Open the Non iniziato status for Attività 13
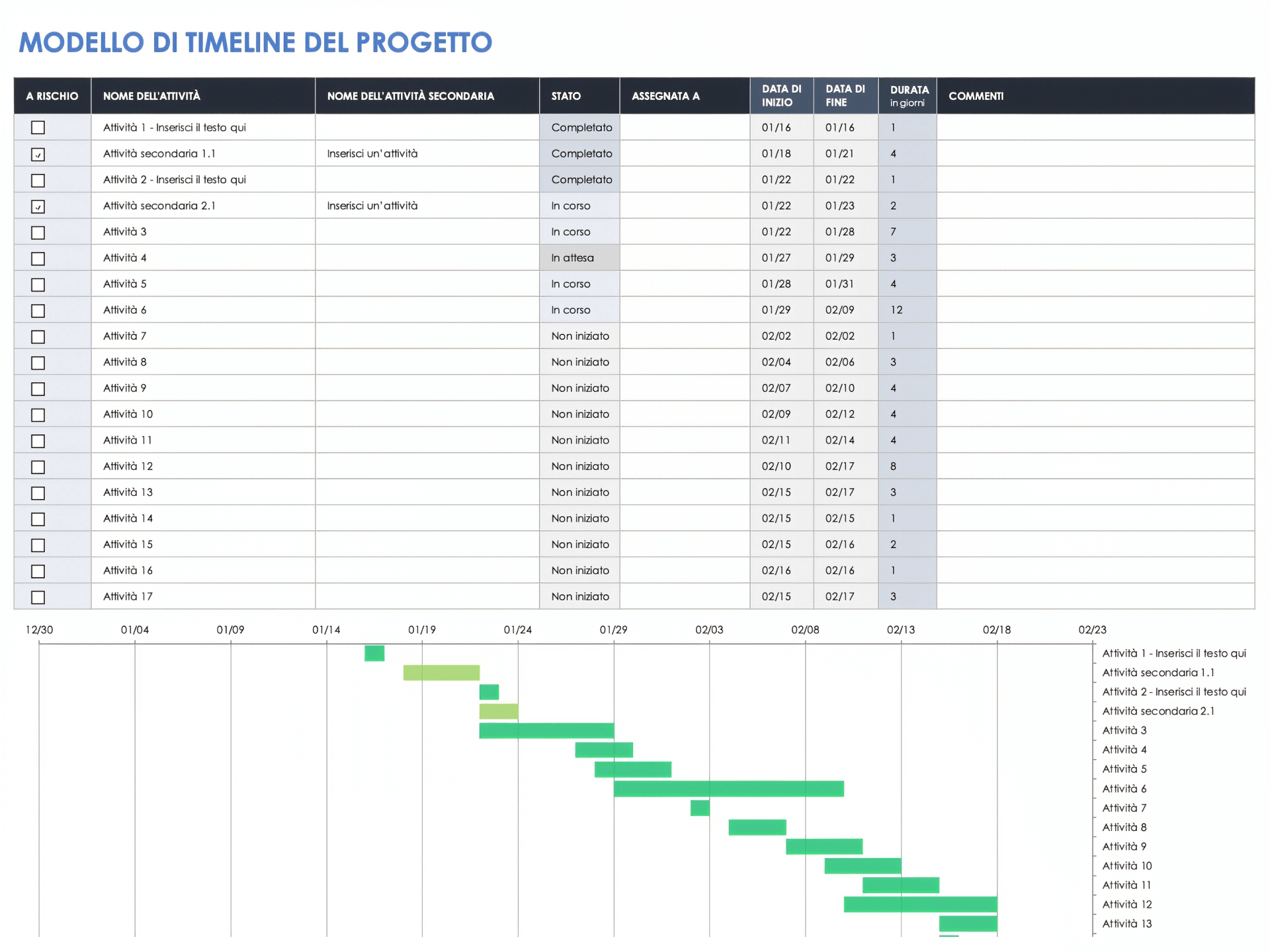Viewport: 1270px width, 952px height. click(x=579, y=493)
